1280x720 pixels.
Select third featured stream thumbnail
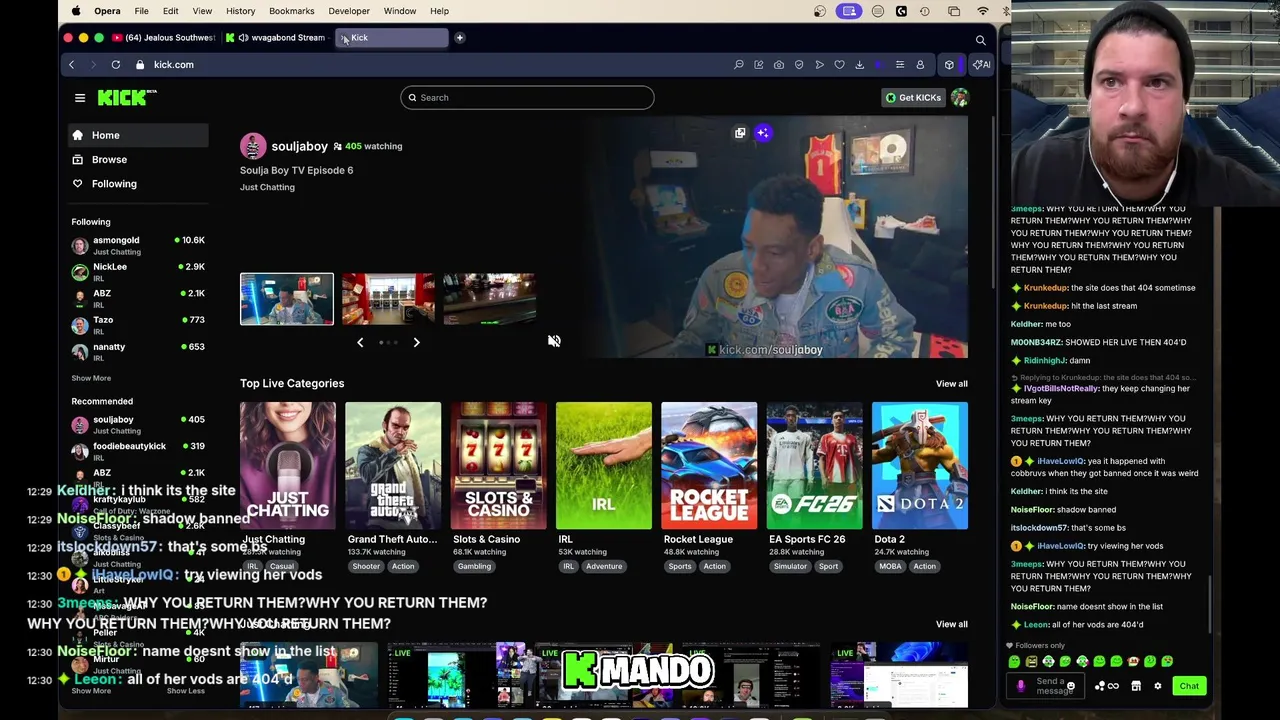click(489, 299)
